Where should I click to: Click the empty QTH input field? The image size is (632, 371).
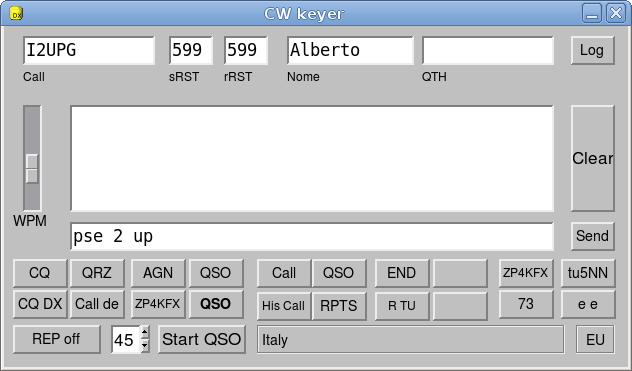coord(488,50)
